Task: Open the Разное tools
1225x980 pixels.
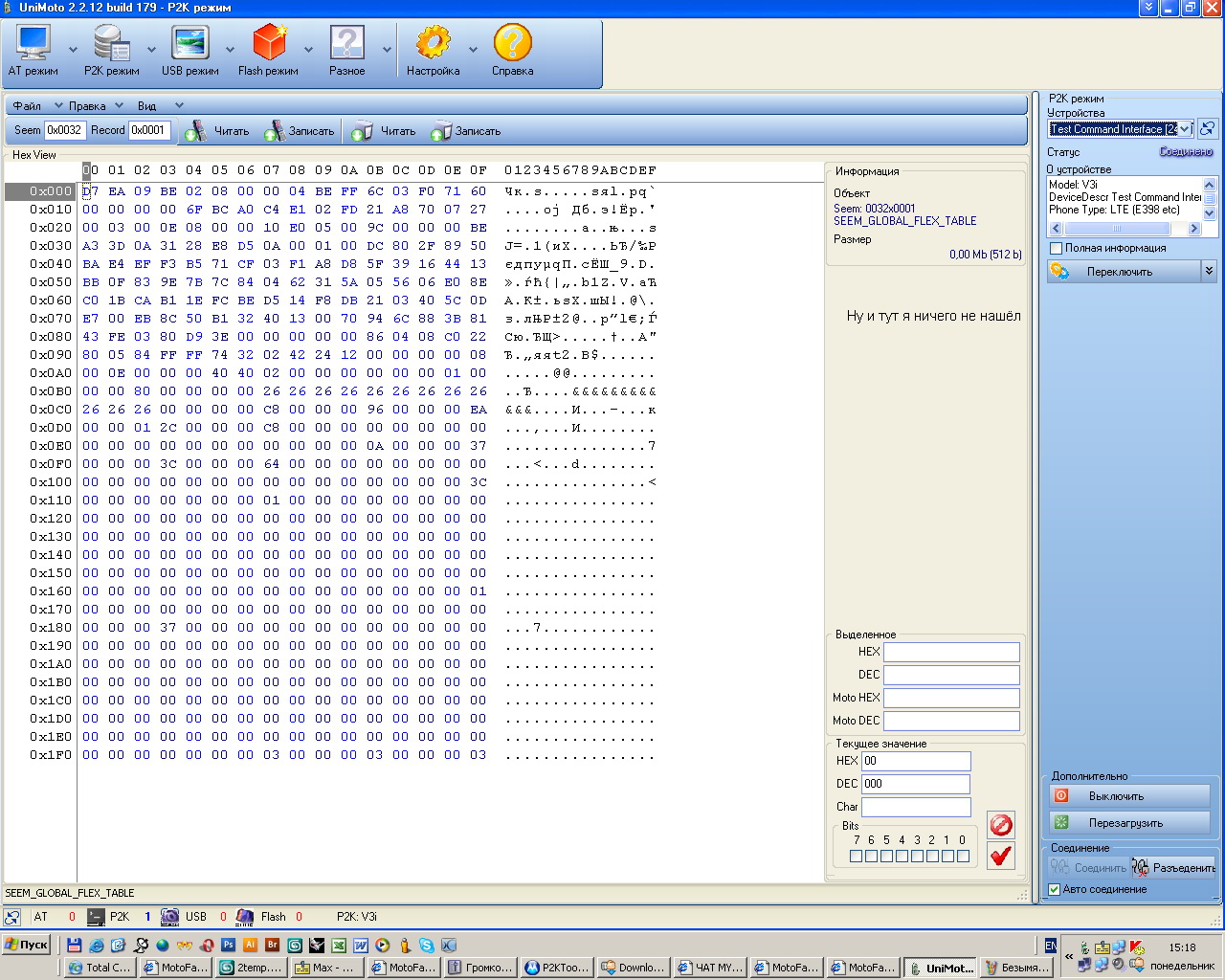Action: pos(346,51)
